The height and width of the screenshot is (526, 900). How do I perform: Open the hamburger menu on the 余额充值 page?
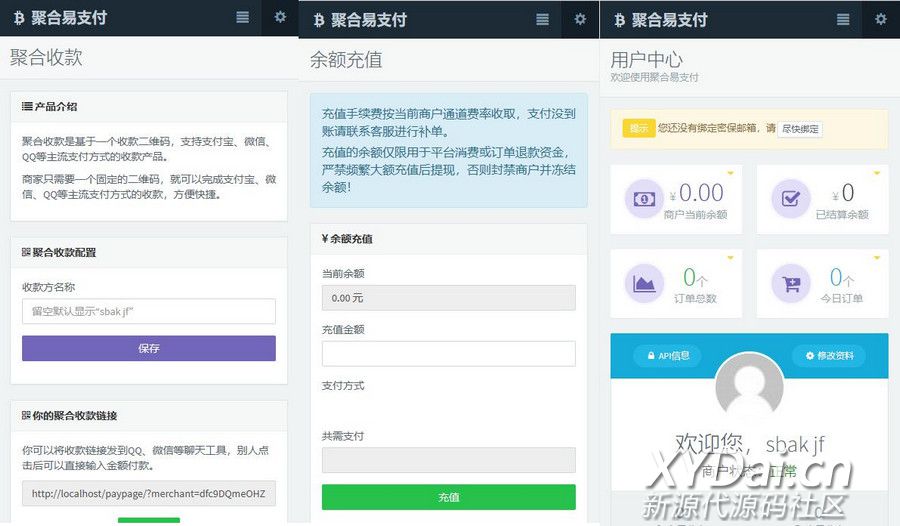coord(542,19)
